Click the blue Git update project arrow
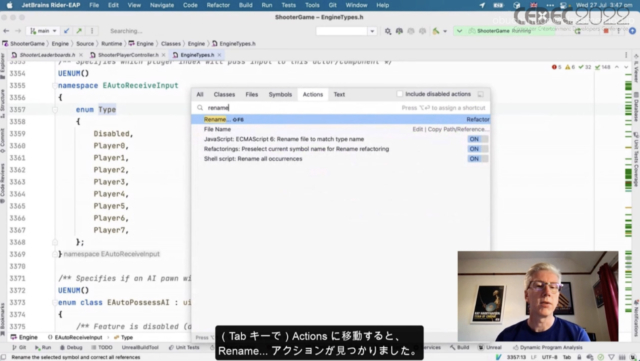Screen dimensions: 640x361 click(x=67, y=31)
